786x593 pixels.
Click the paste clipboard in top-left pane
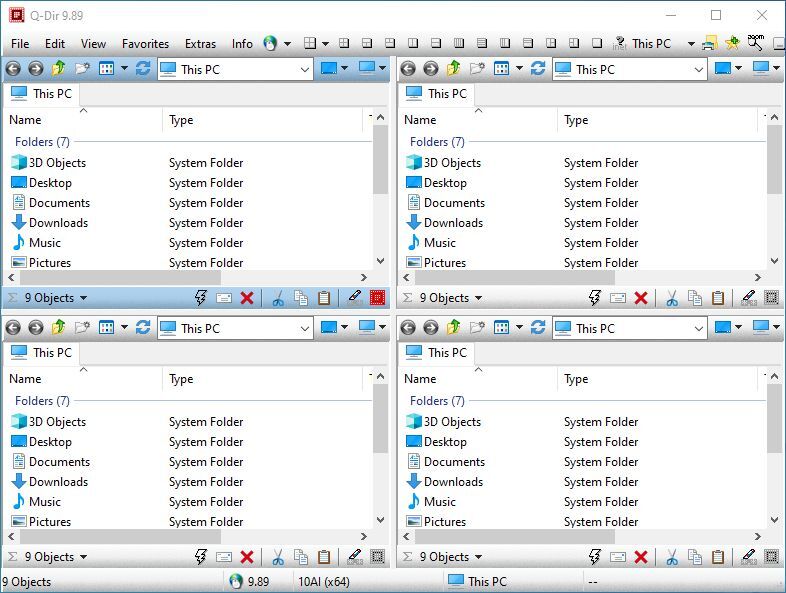click(x=324, y=298)
